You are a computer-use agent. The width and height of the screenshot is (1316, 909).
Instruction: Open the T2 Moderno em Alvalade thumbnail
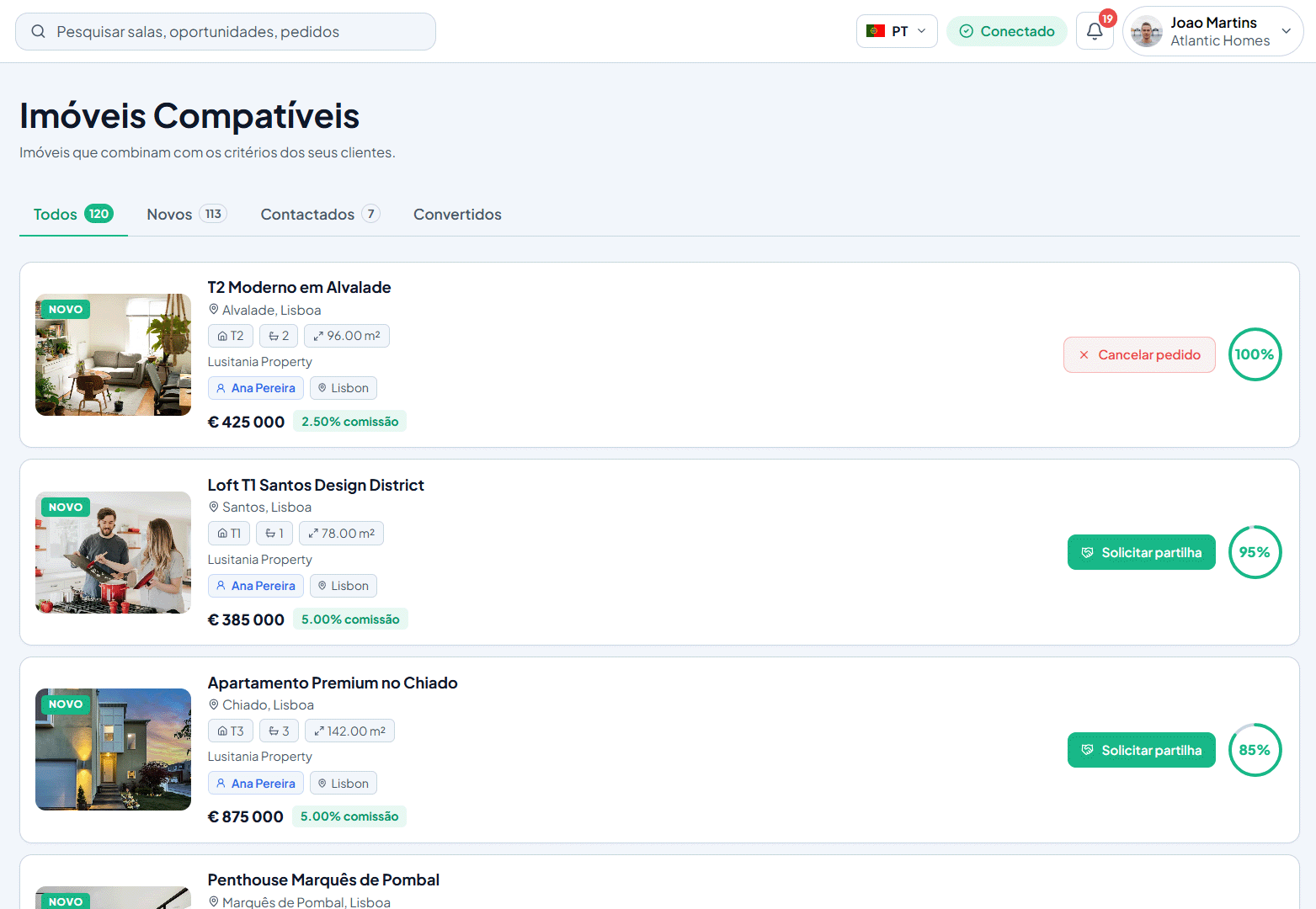point(113,354)
